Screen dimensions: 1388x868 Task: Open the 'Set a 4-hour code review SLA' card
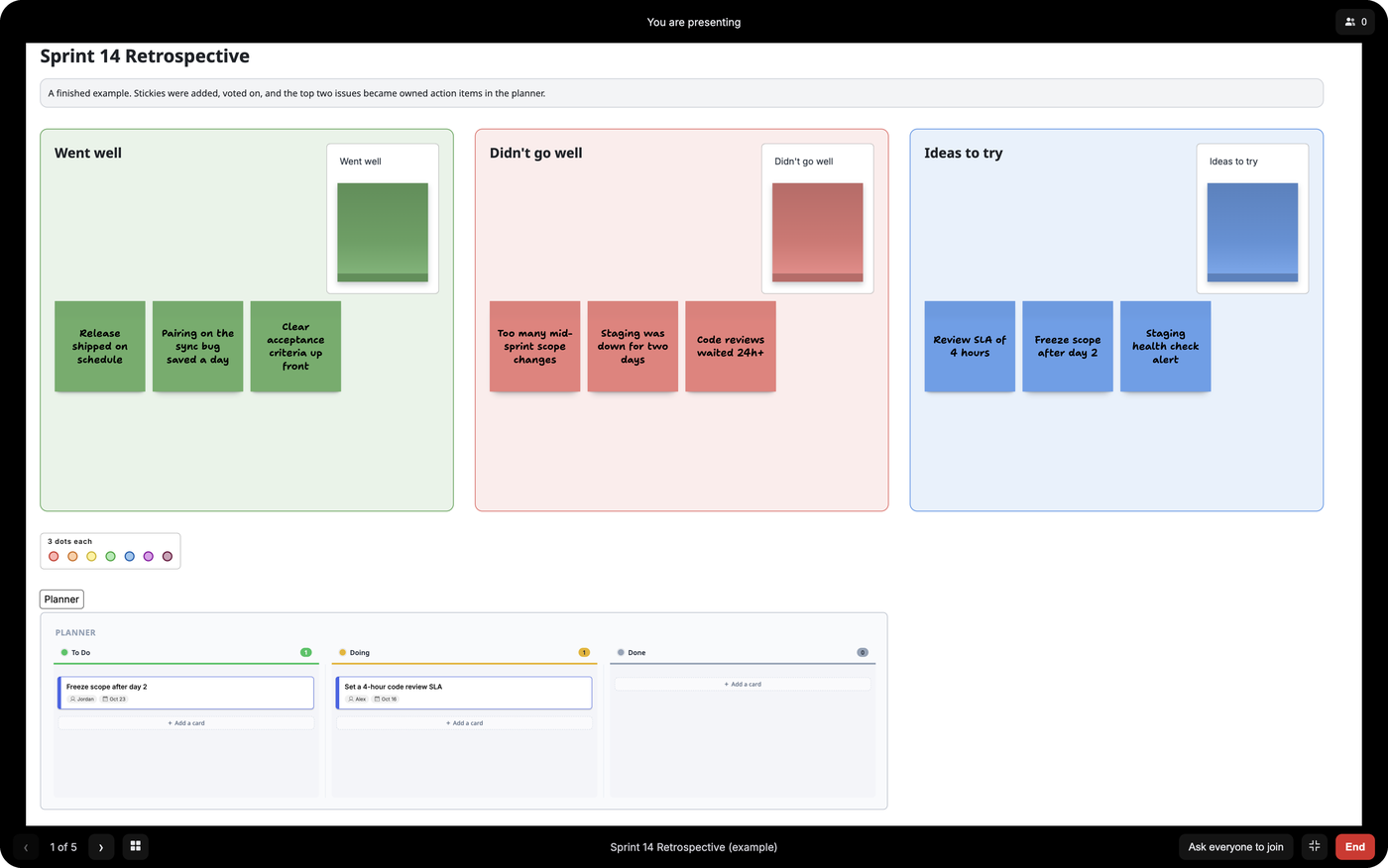(x=464, y=693)
